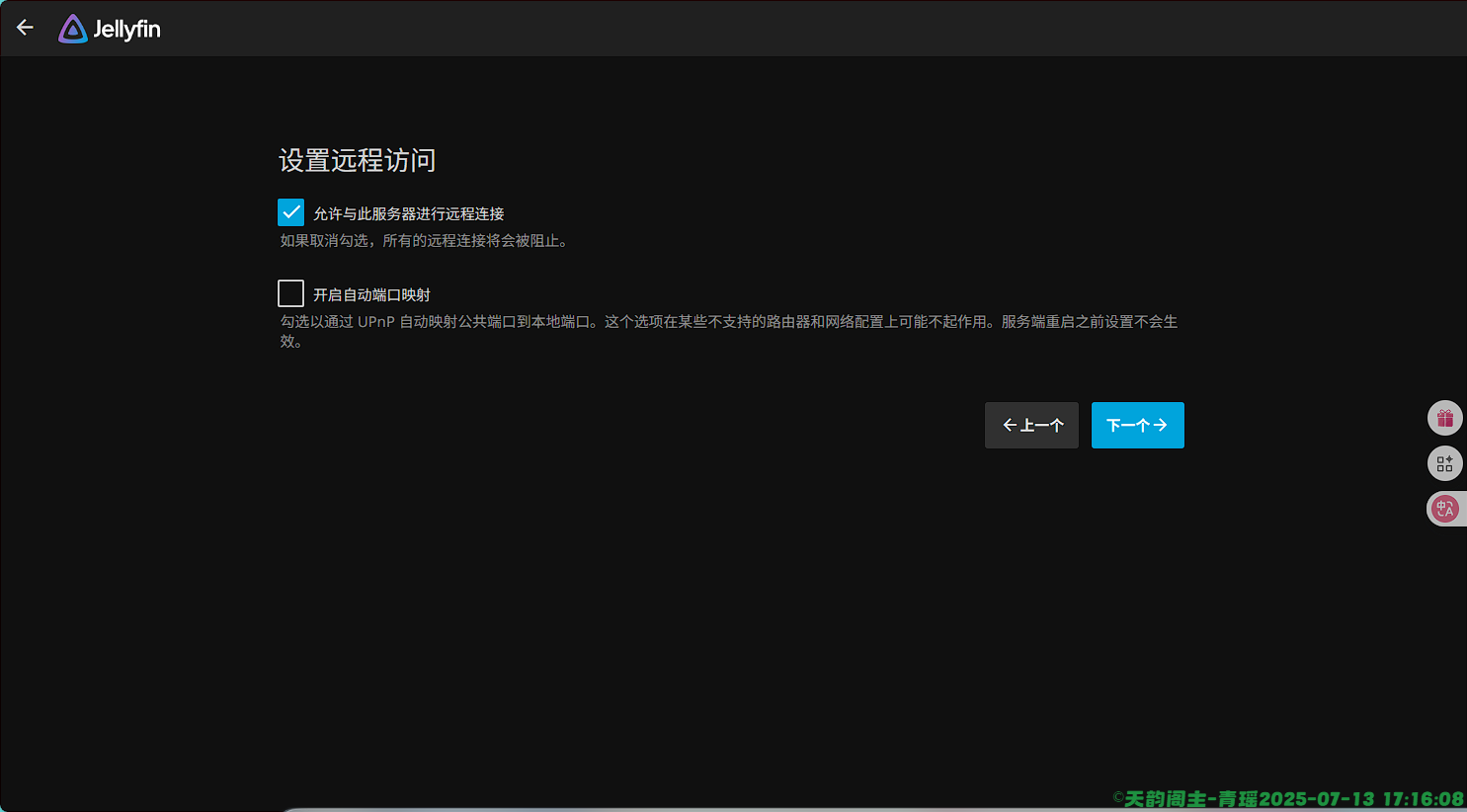The width and height of the screenshot is (1467, 812).
Task: Click label 开启自动端口映射
Action: [371, 294]
